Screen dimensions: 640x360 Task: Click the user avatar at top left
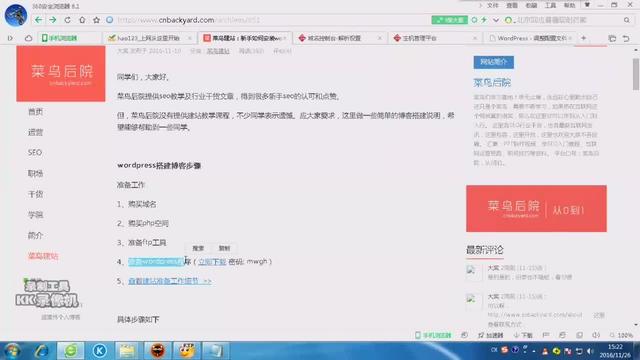click(16, 15)
